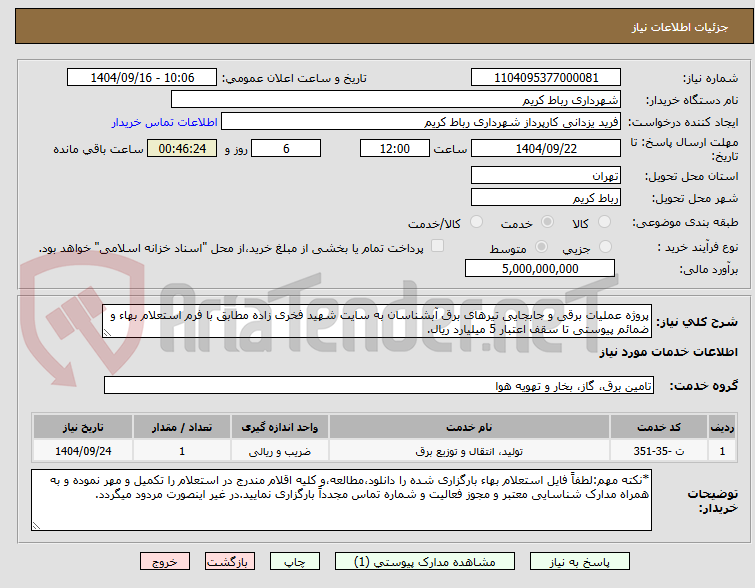Click the requester field فرید یزدانی
The image size is (755, 588).
[421, 122]
